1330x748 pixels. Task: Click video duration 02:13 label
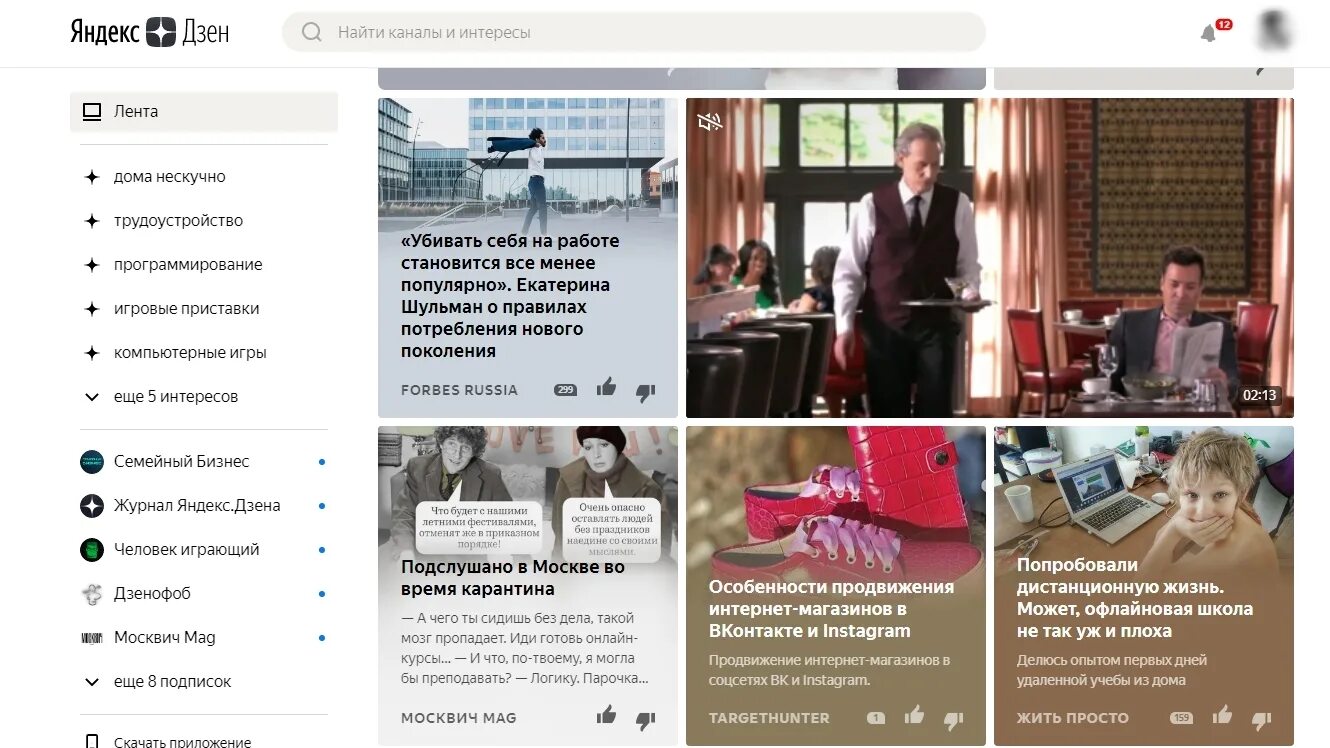click(x=1259, y=395)
